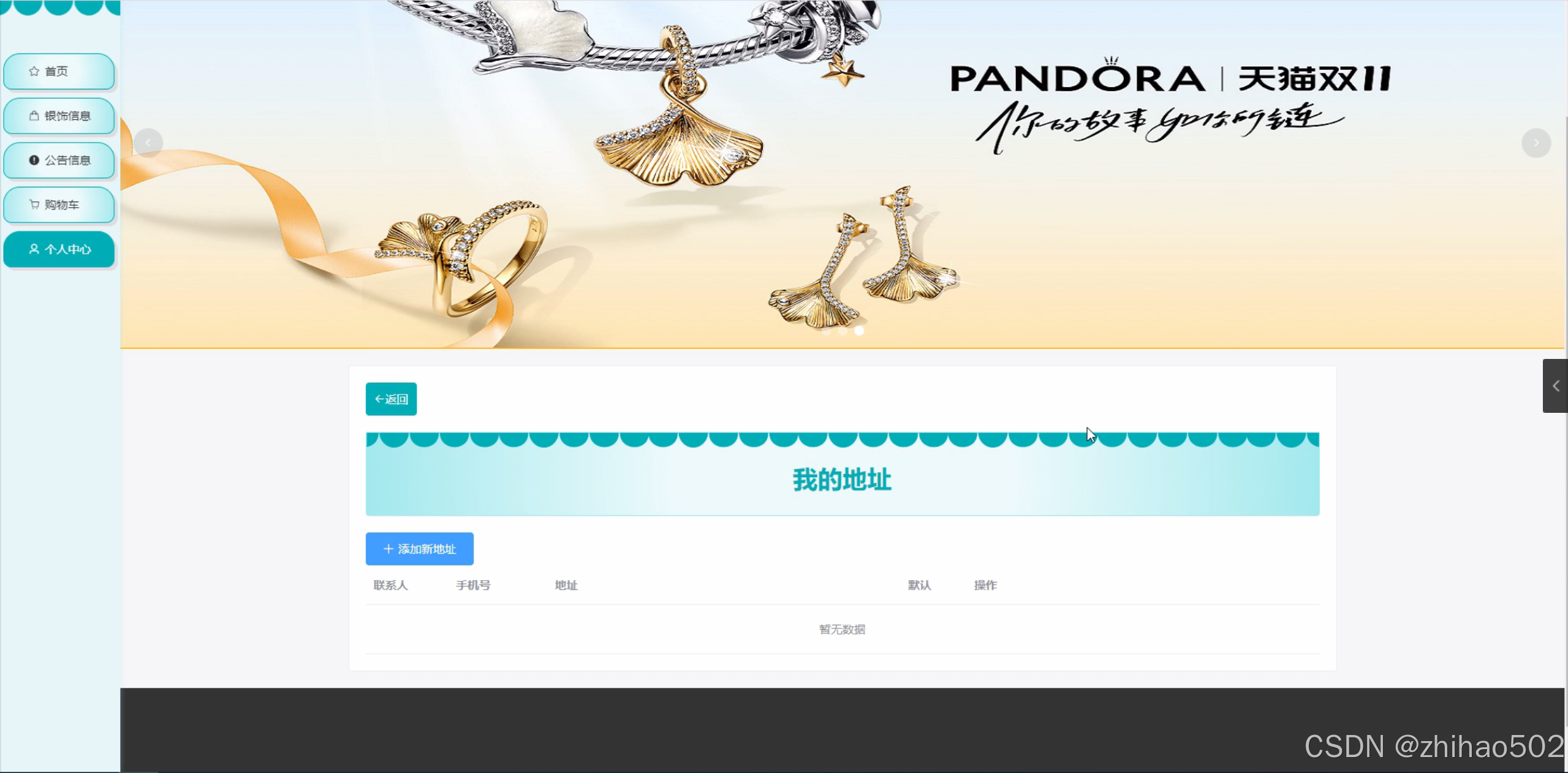The height and width of the screenshot is (773, 1568).
Task: Click the plus icon on 添加新地址 button
Action: [x=388, y=549]
